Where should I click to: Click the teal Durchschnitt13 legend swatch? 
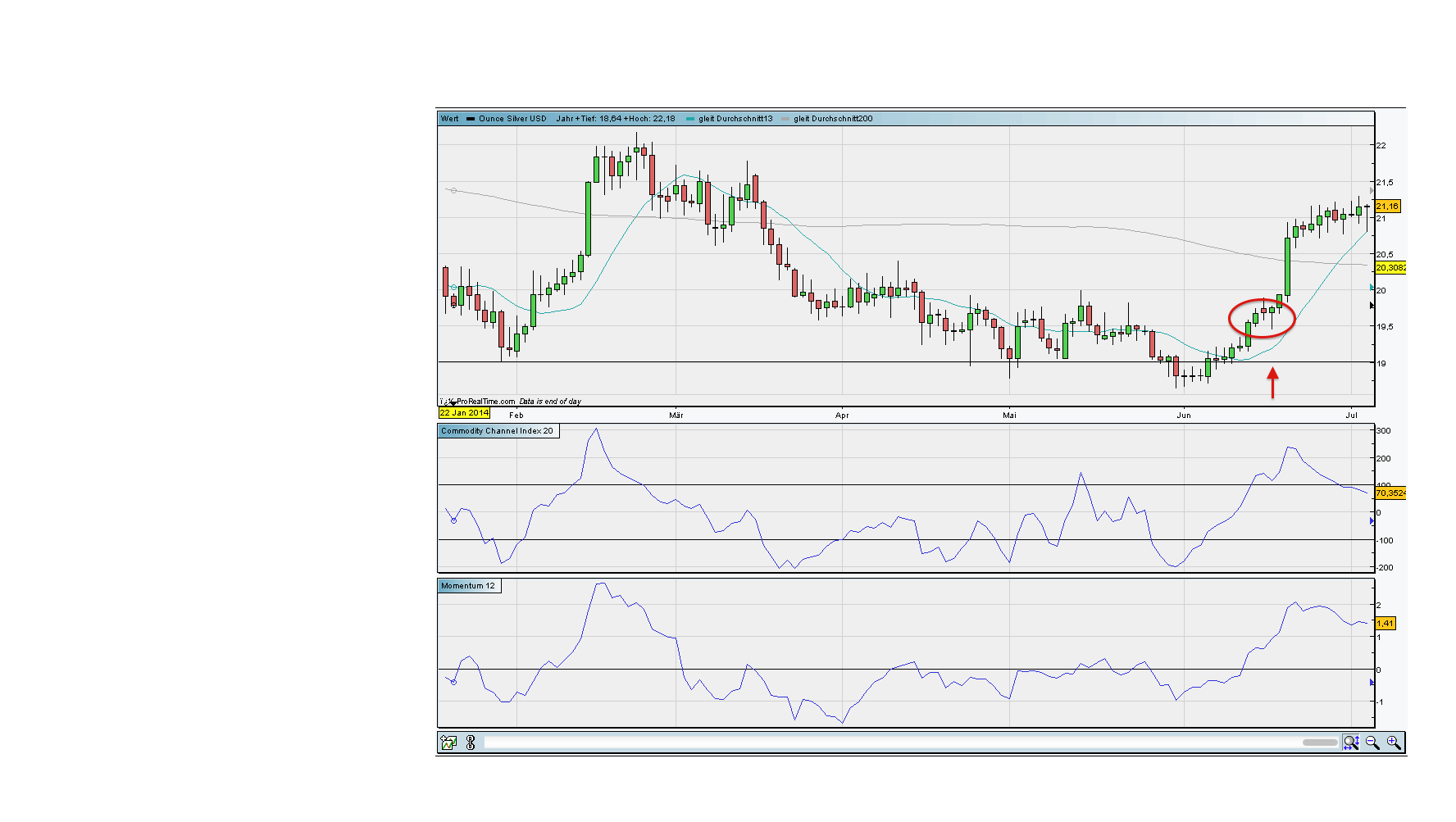pyautogui.click(x=690, y=119)
